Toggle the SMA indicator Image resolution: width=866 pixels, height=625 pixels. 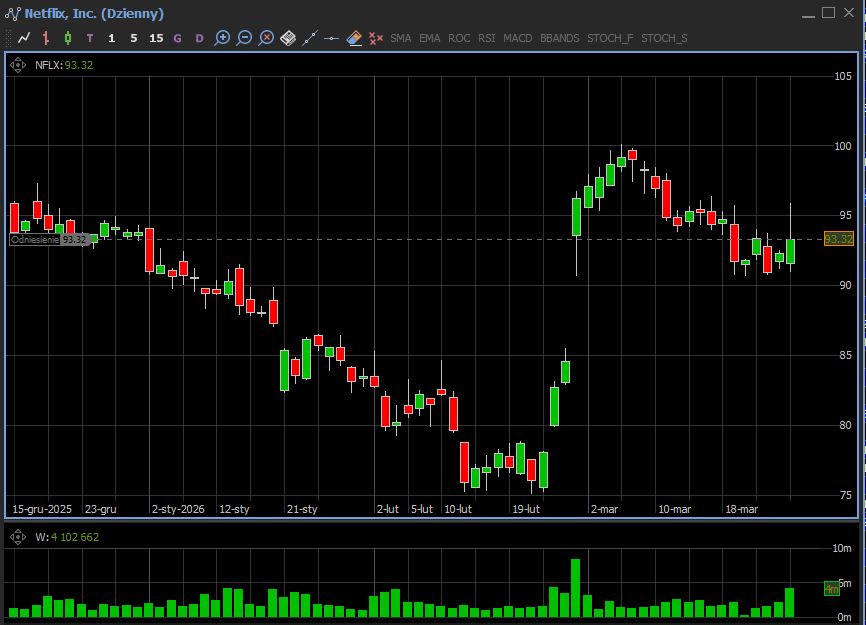(400, 38)
